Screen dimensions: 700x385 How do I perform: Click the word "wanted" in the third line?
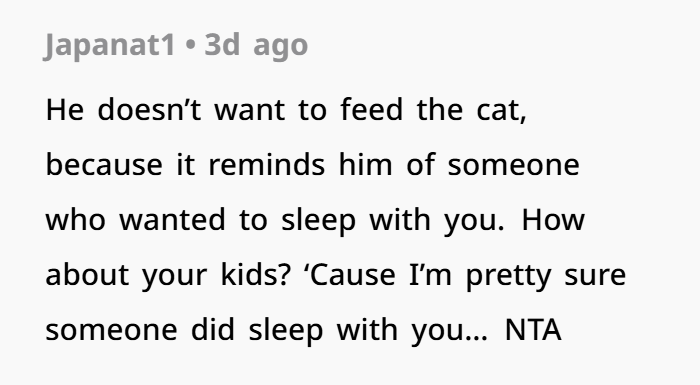[x=172, y=220]
